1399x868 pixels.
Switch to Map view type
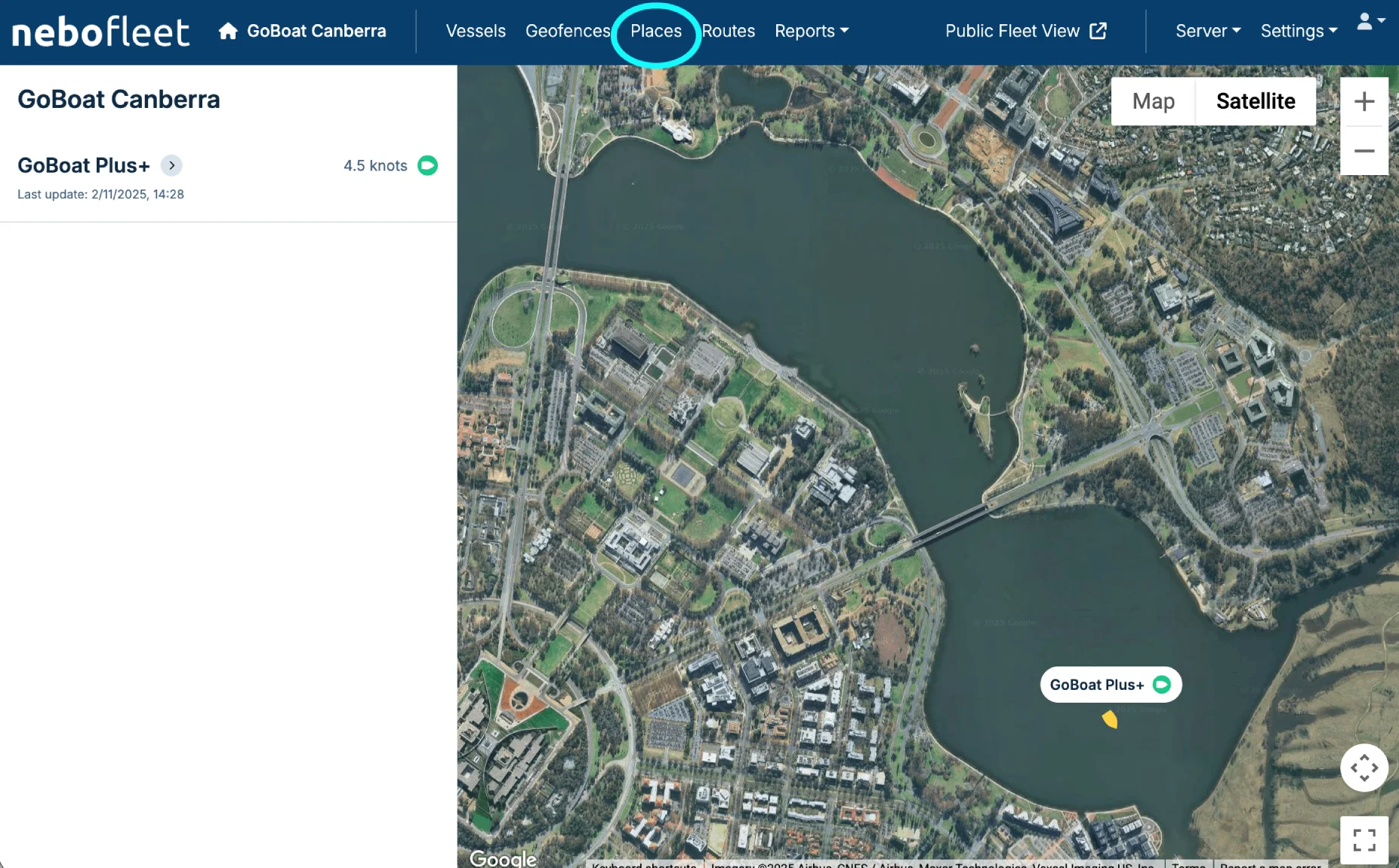(x=1153, y=101)
